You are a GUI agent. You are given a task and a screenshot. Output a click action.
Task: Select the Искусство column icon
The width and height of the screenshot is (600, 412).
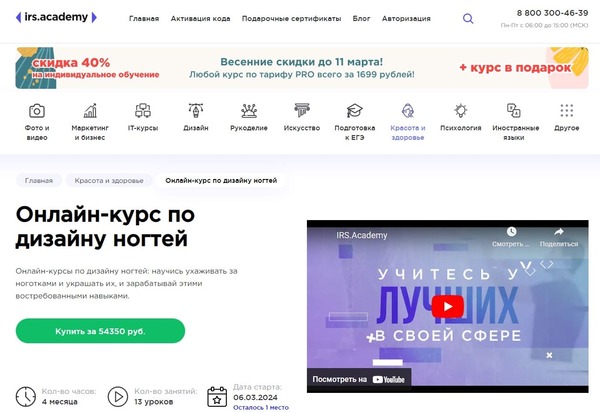pos(302,110)
